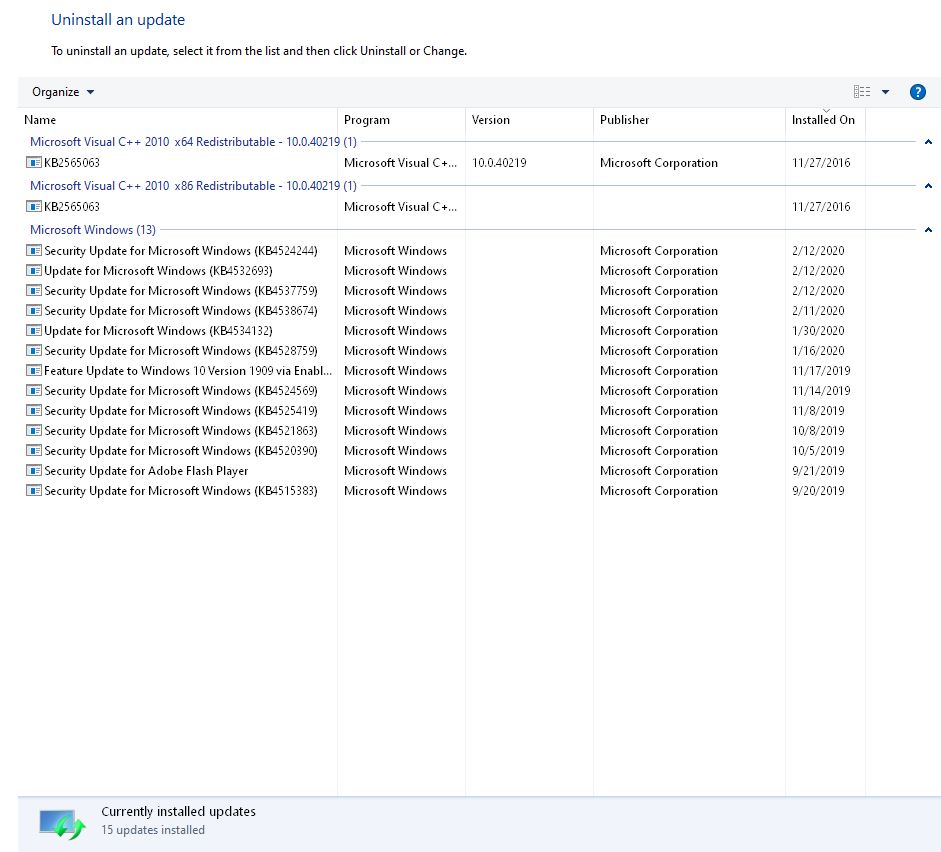
Task: Click the icon for update KB4537759
Action: click(x=34, y=290)
